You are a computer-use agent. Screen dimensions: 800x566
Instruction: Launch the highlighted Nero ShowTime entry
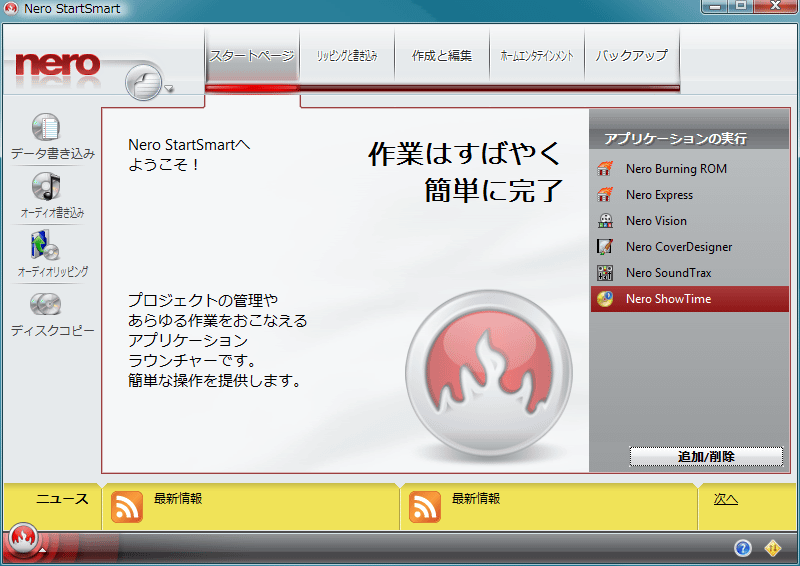pos(690,299)
